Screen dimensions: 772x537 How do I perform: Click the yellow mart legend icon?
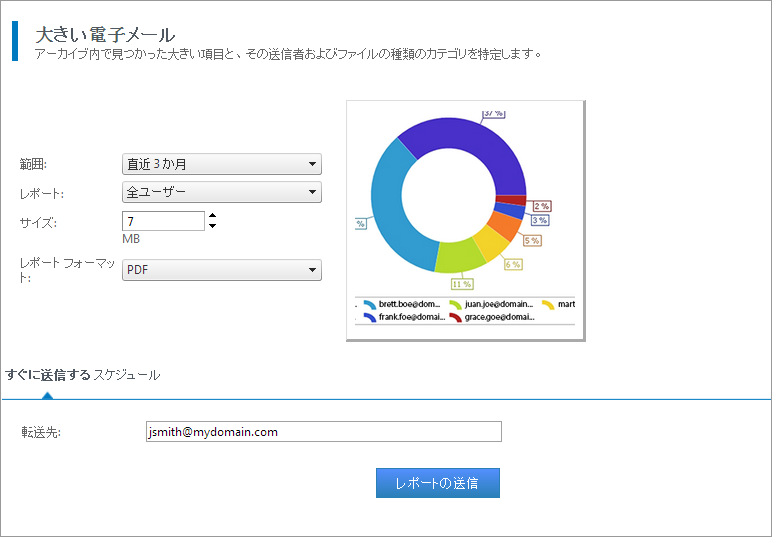548,304
